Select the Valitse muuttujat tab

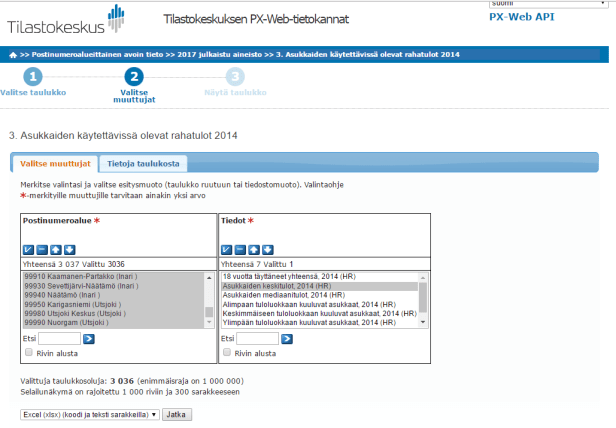click(56, 163)
